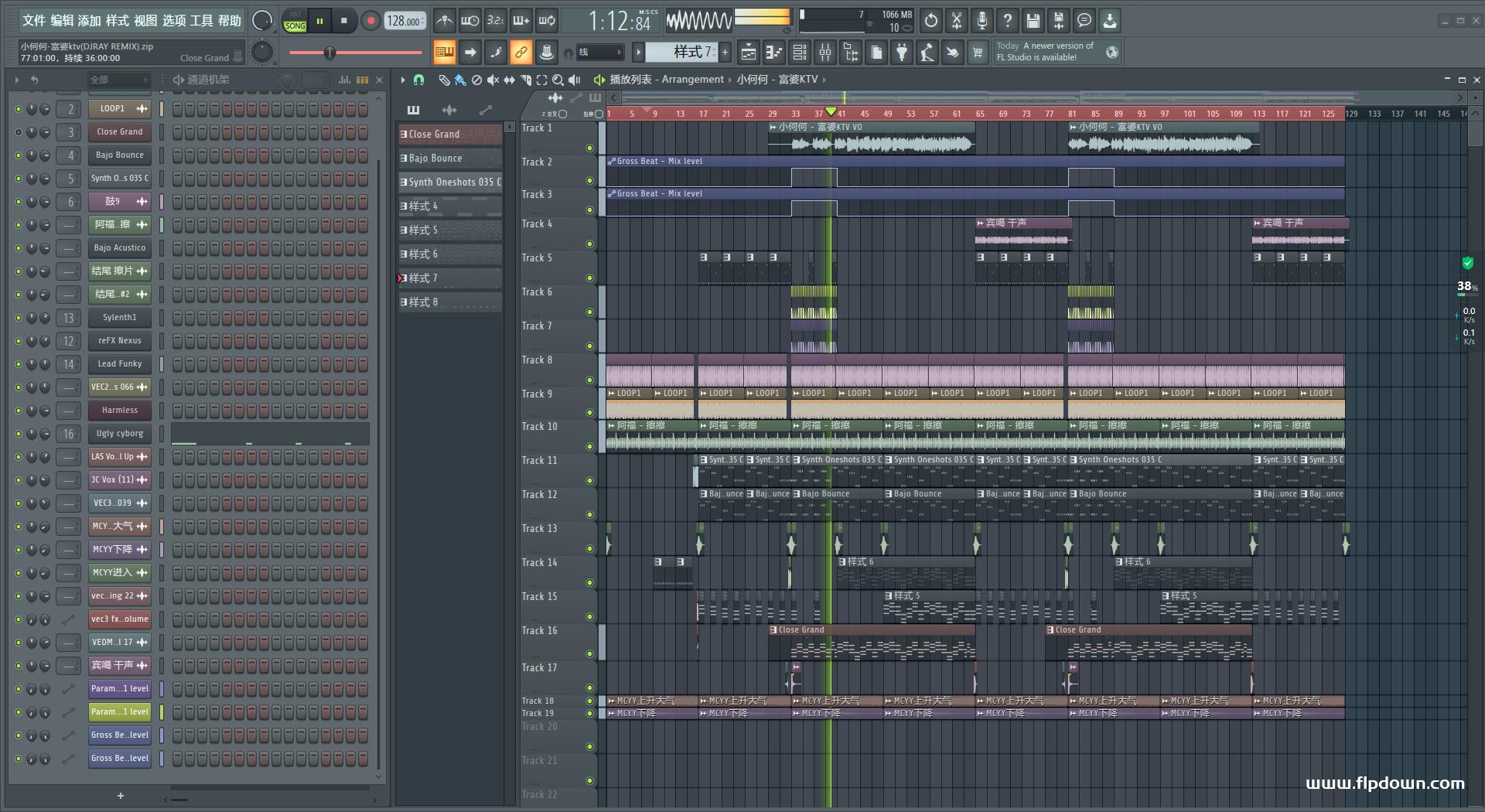Enable wait for input before playing

(469, 21)
